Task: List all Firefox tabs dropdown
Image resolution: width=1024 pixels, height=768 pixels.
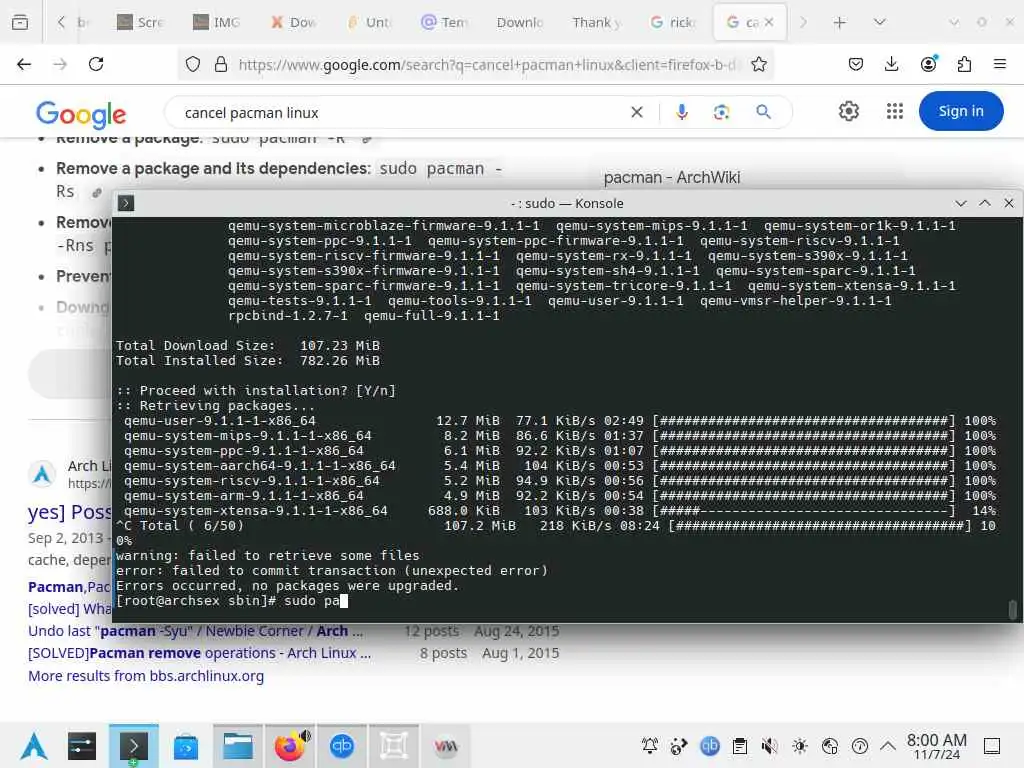Action: coord(879,22)
